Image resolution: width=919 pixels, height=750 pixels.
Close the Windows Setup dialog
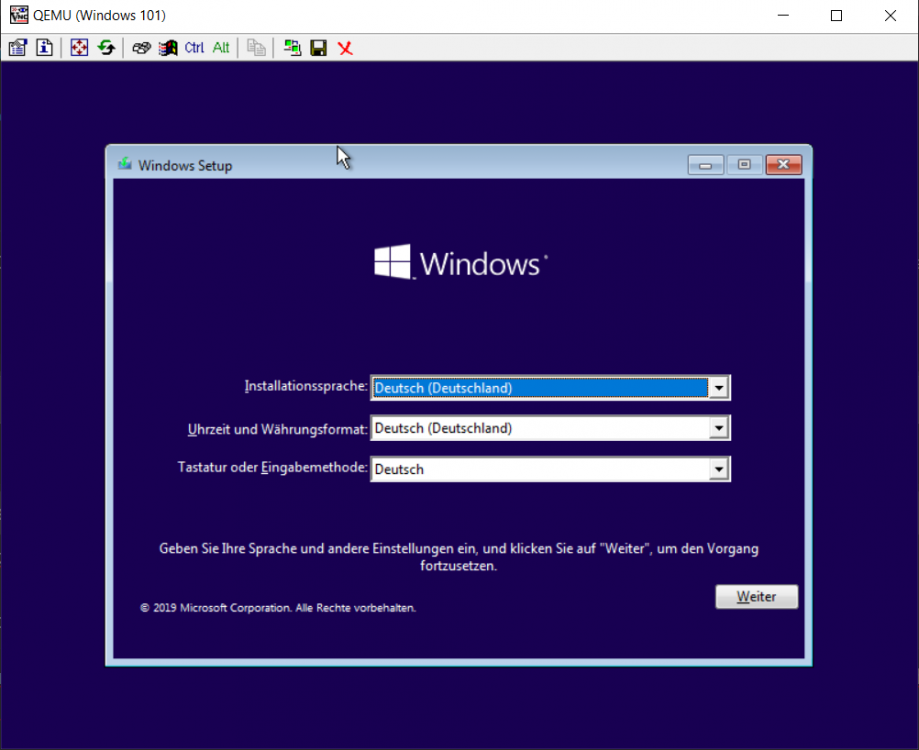[x=784, y=165]
